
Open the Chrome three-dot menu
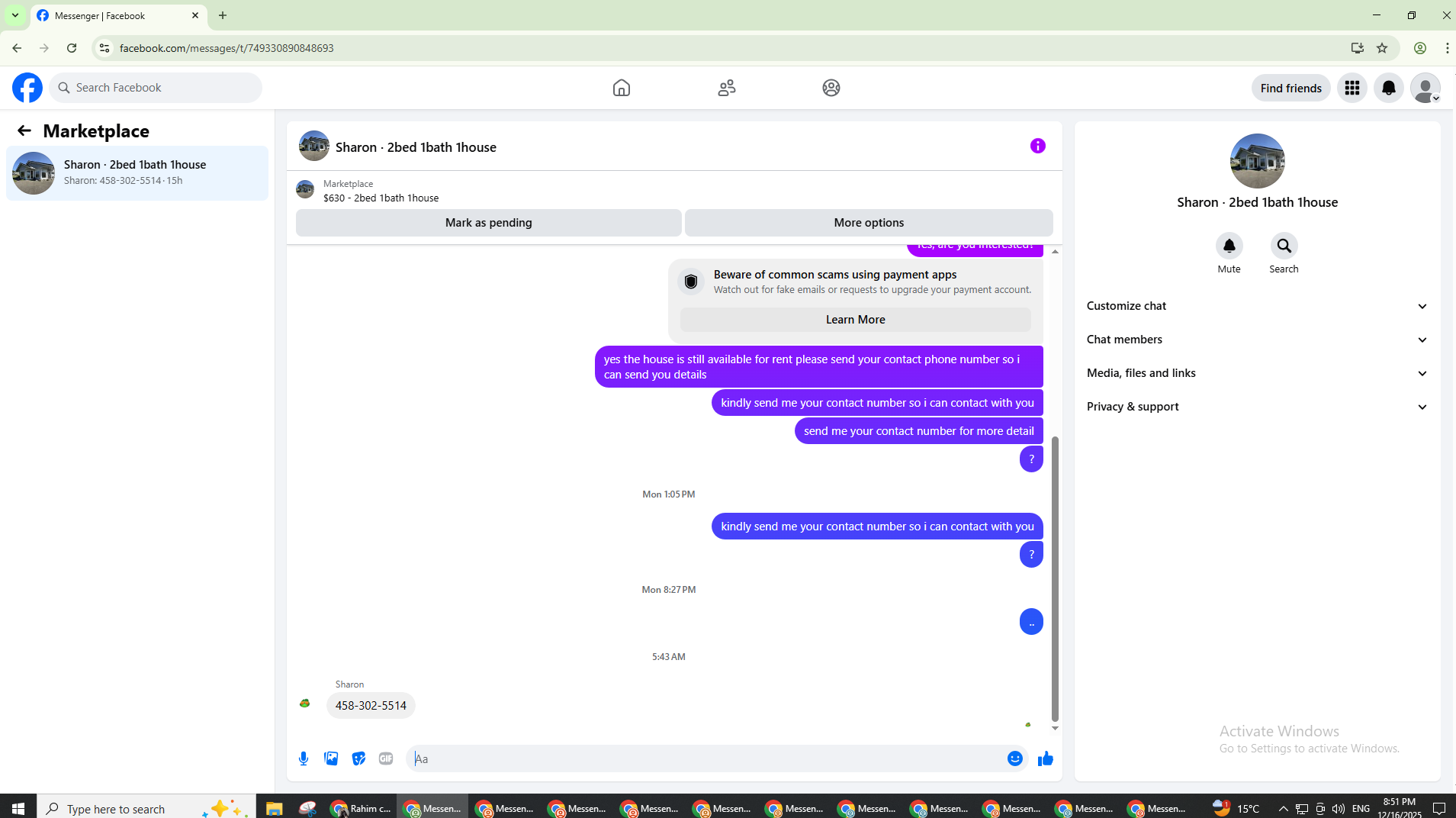[x=1447, y=48]
